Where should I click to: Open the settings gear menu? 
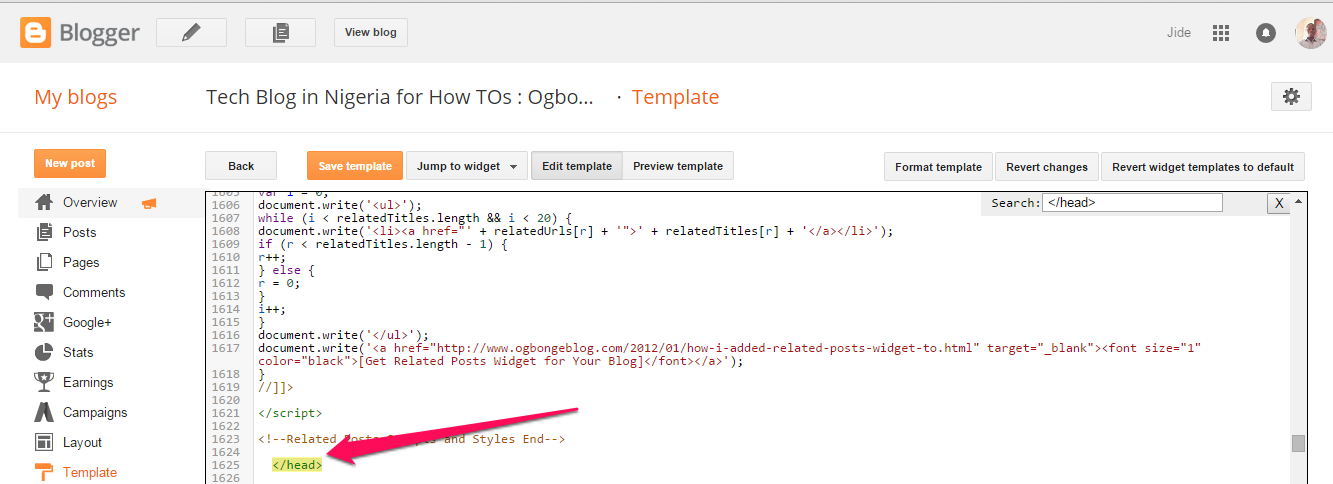point(1291,97)
